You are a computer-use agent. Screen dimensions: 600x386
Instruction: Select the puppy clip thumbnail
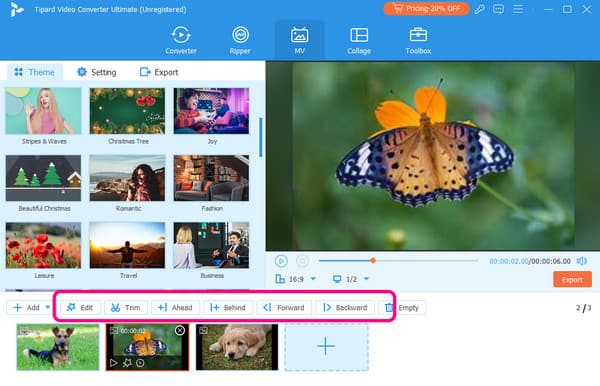pos(237,347)
